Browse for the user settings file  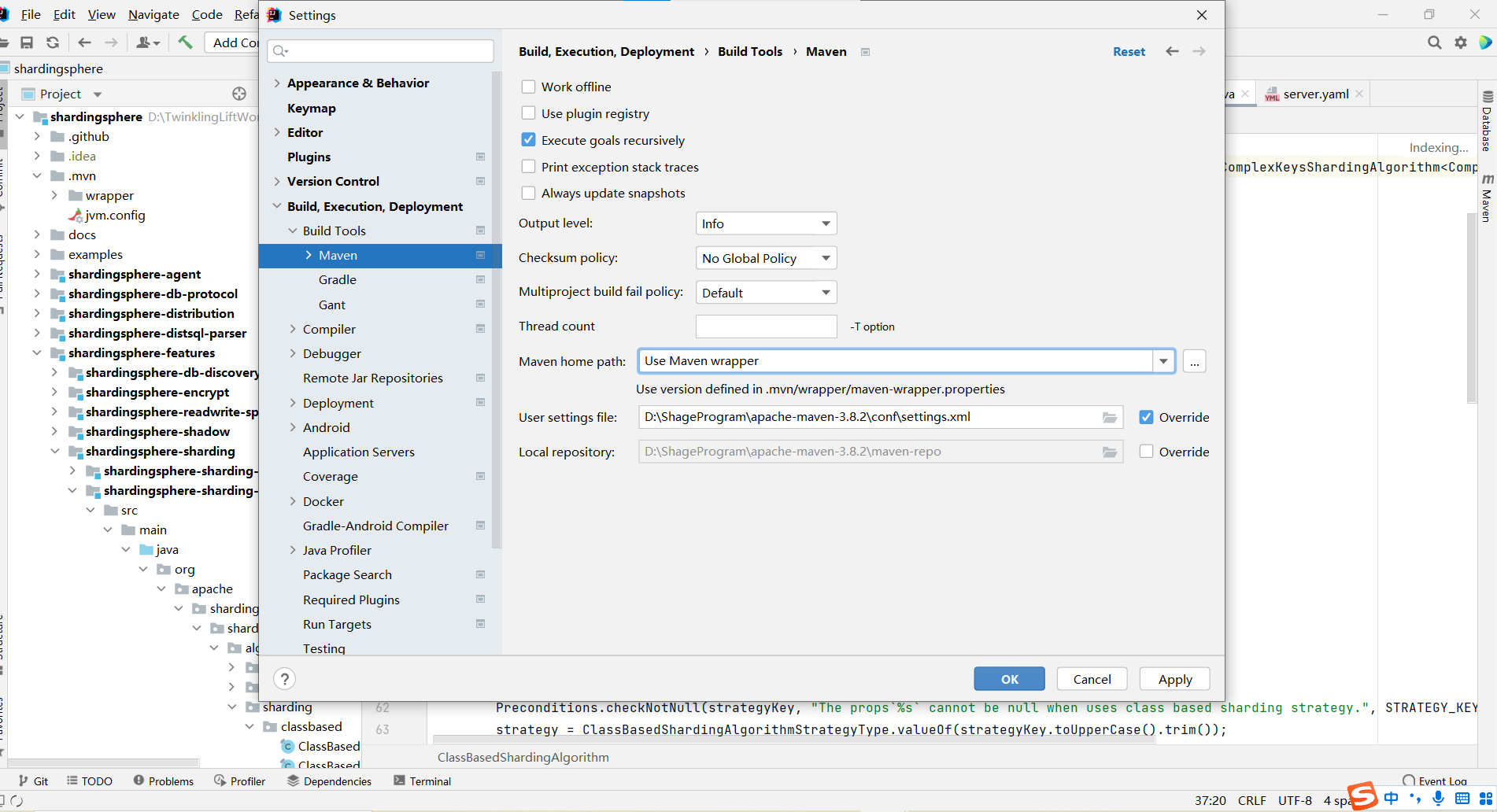click(x=1110, y=417)
